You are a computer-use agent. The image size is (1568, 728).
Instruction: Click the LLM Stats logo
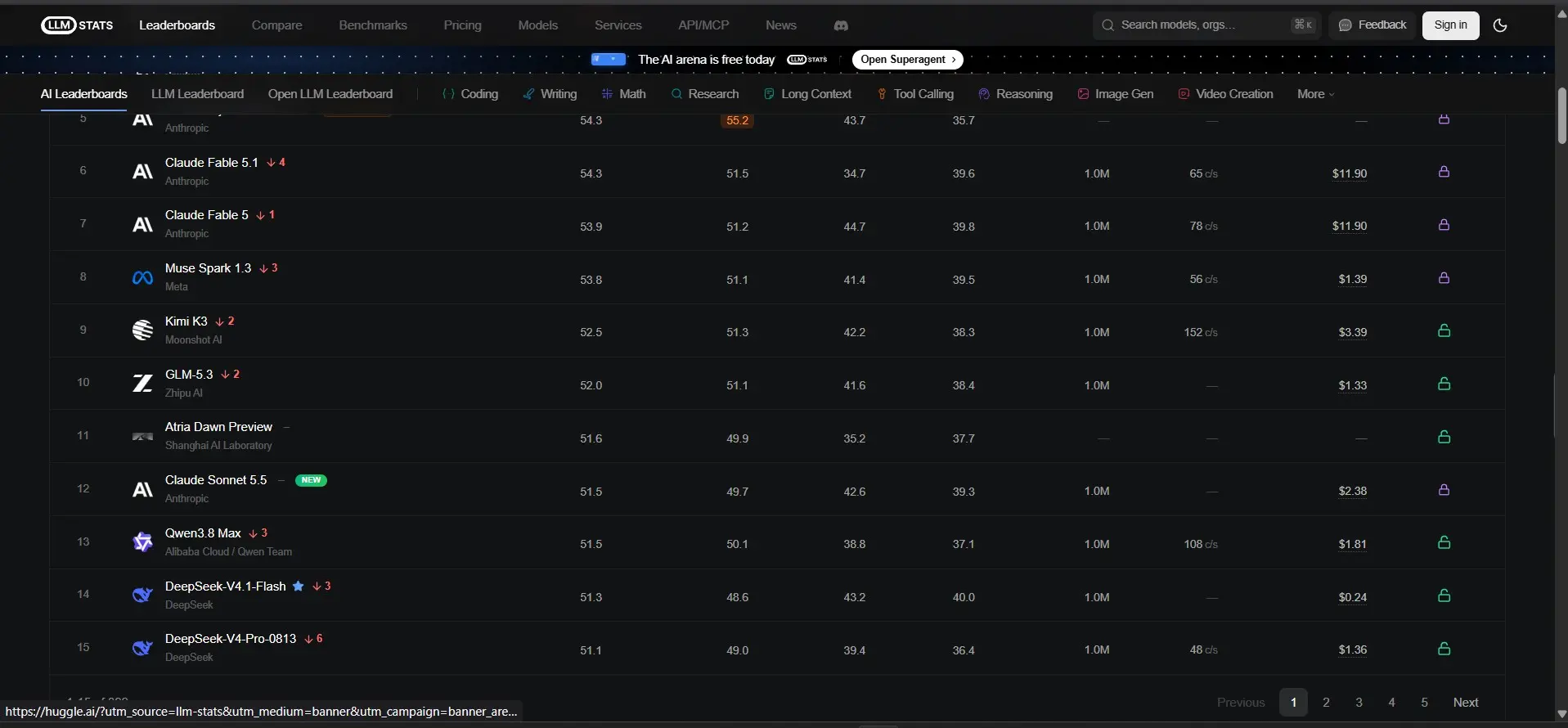click(78, 25)
